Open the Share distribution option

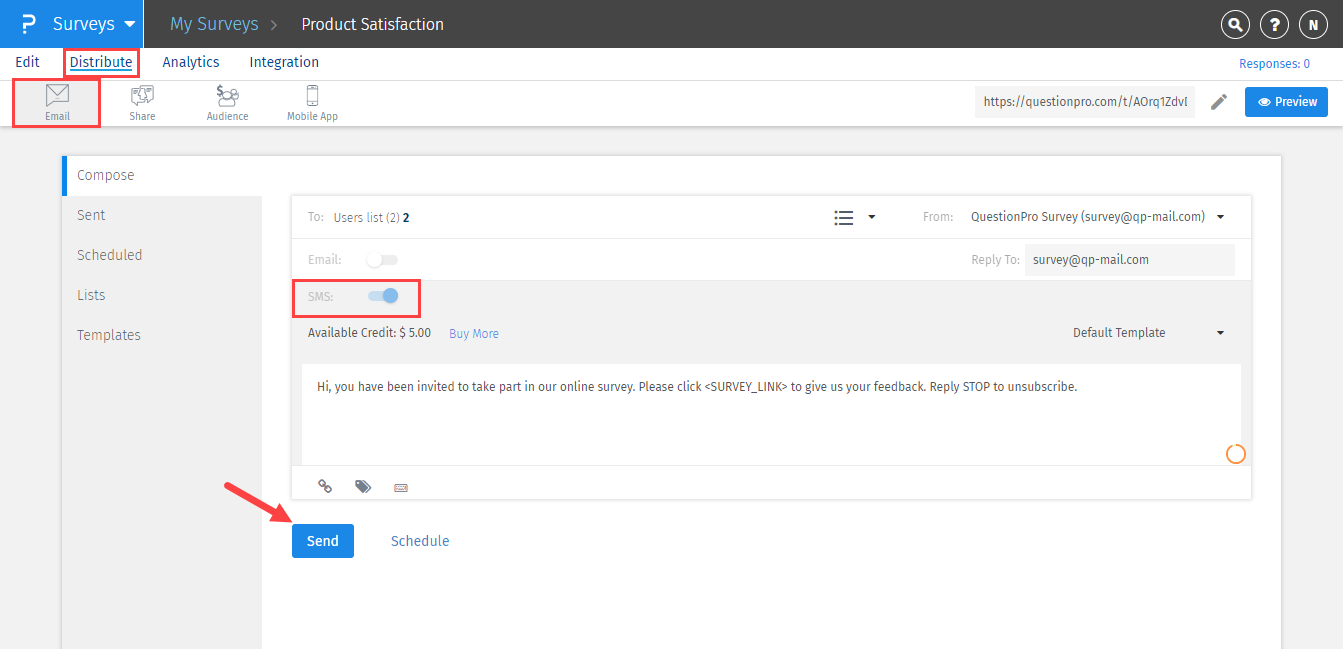(x=142, y=103)
